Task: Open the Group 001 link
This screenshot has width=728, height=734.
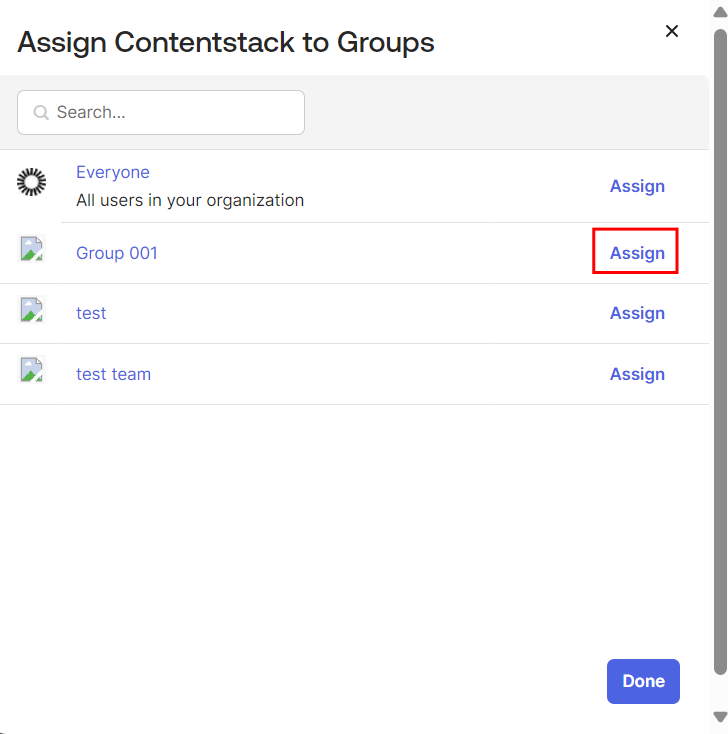Action: (x=117, y=253)
